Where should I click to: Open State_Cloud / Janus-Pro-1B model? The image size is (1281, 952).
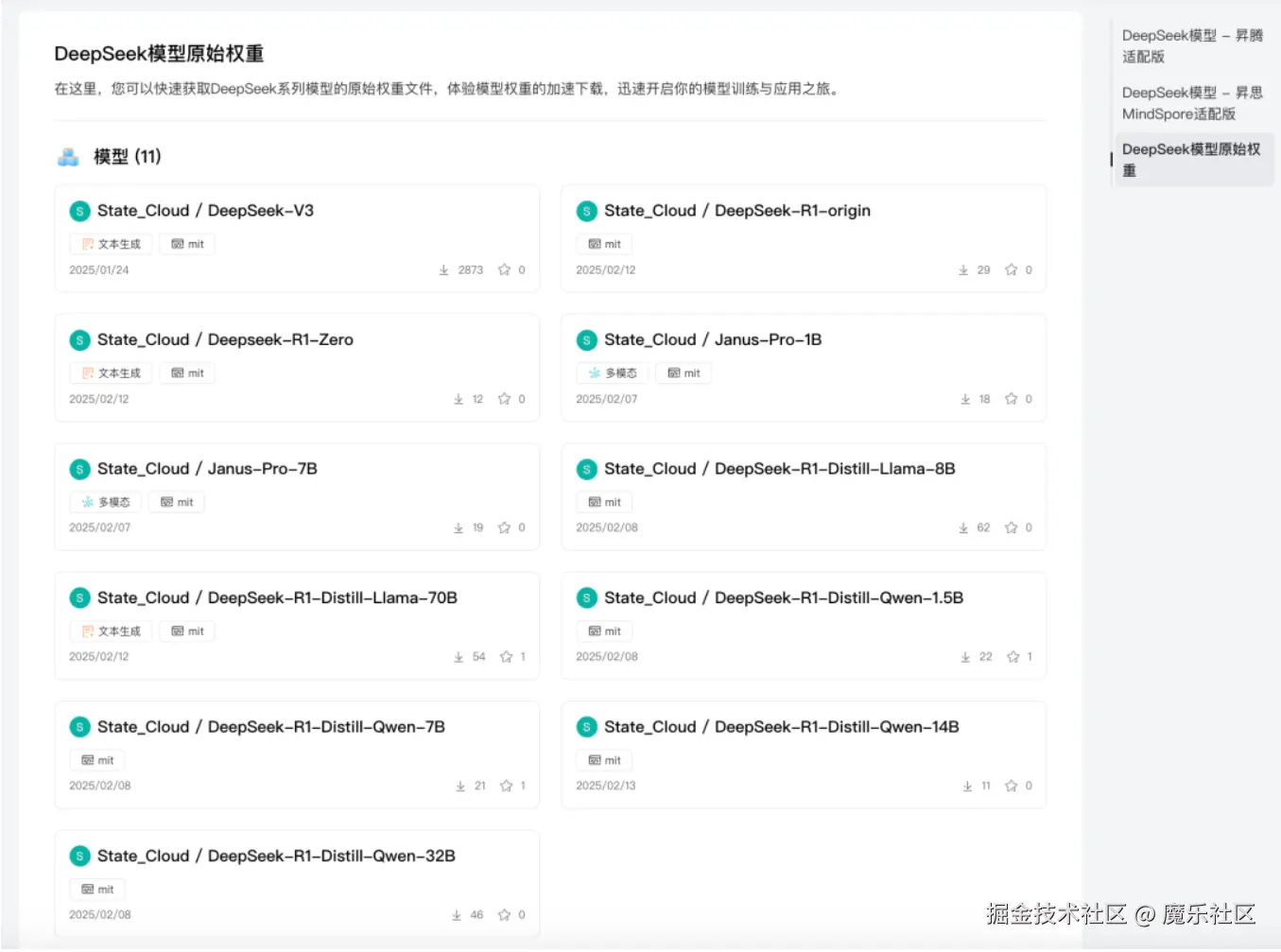[x=804, y=368]
